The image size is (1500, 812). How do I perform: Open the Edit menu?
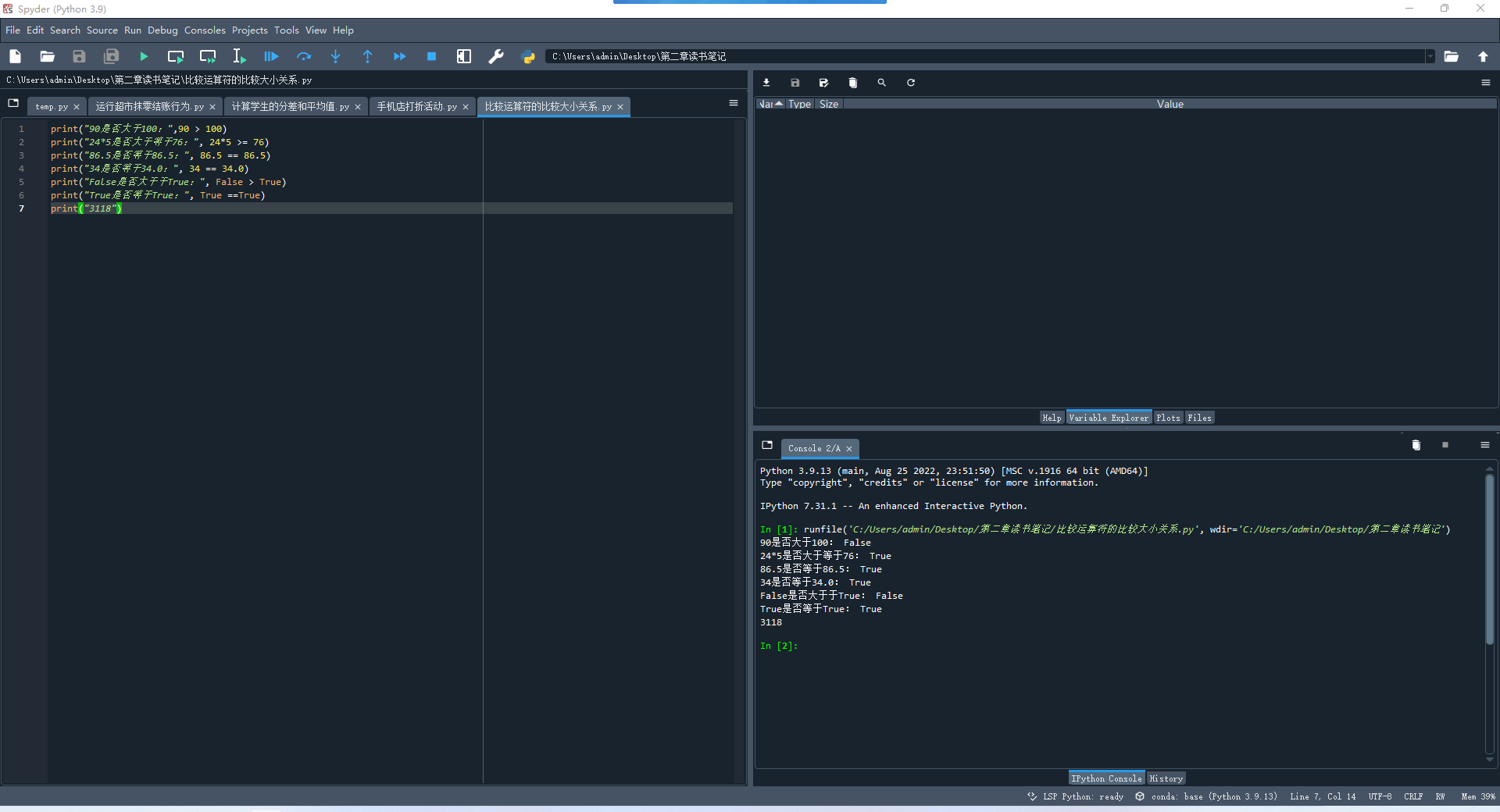coord(35,30)
